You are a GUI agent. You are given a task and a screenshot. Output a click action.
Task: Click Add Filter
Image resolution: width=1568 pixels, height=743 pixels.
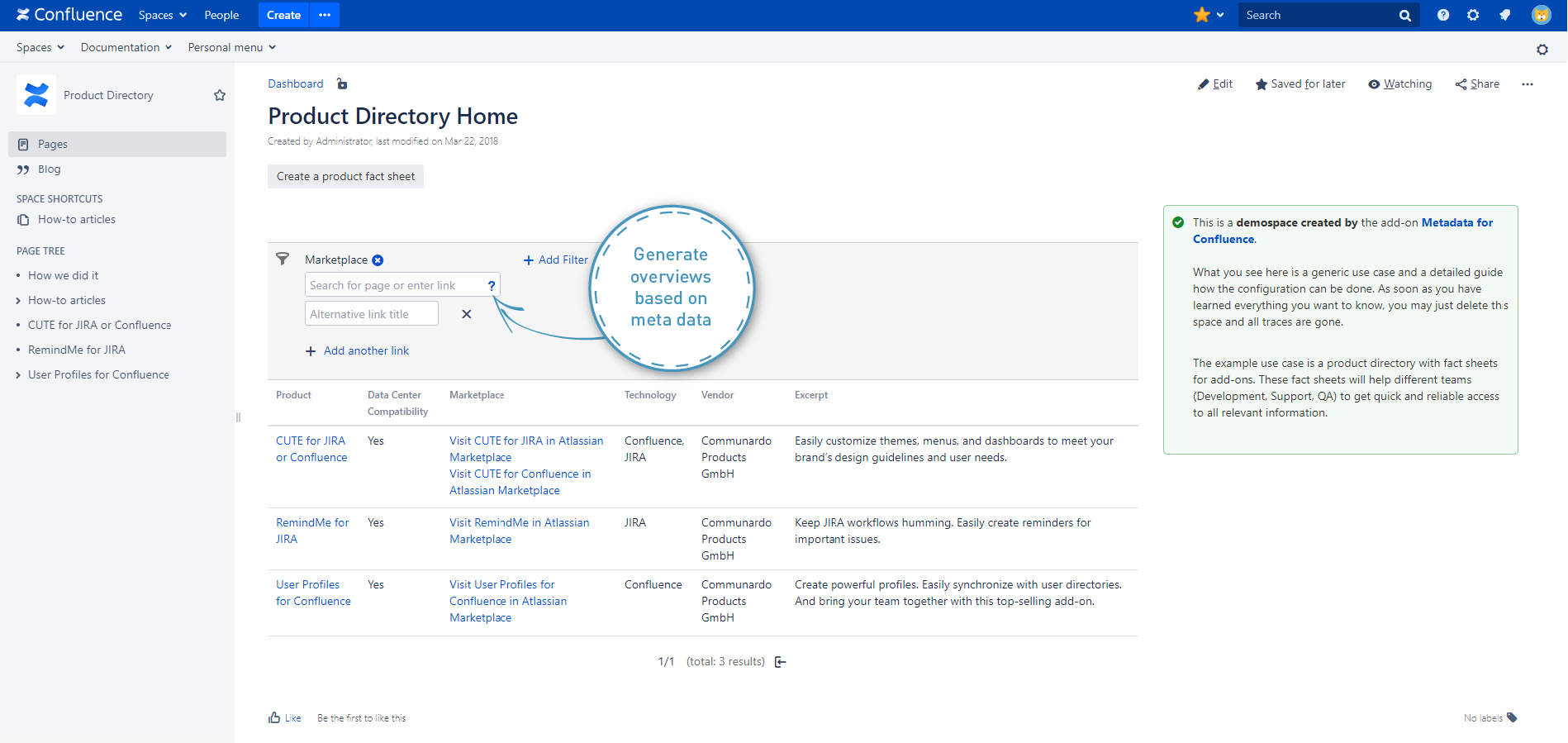click(556, 260)
